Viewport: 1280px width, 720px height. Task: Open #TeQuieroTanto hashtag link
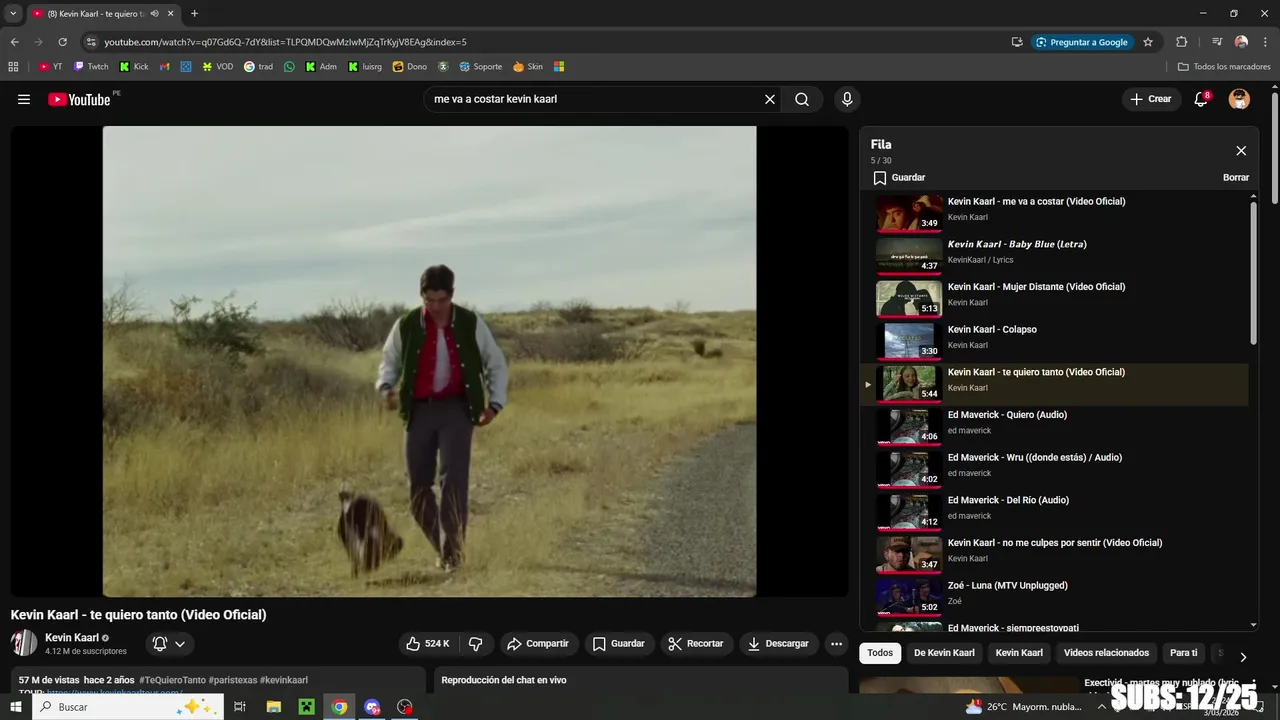point(172,680)
